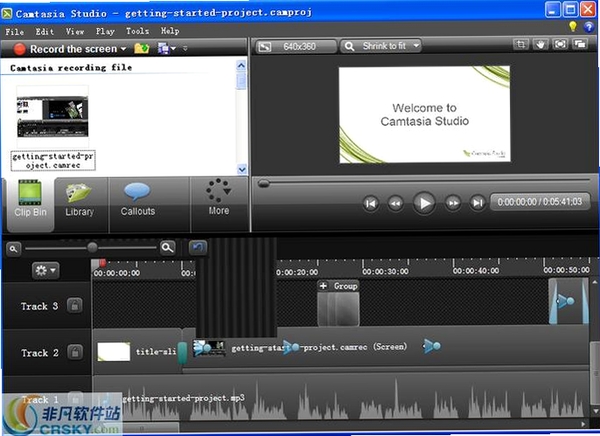Click the 00:00:40;00 ruler mark

[x=476, y=271]
